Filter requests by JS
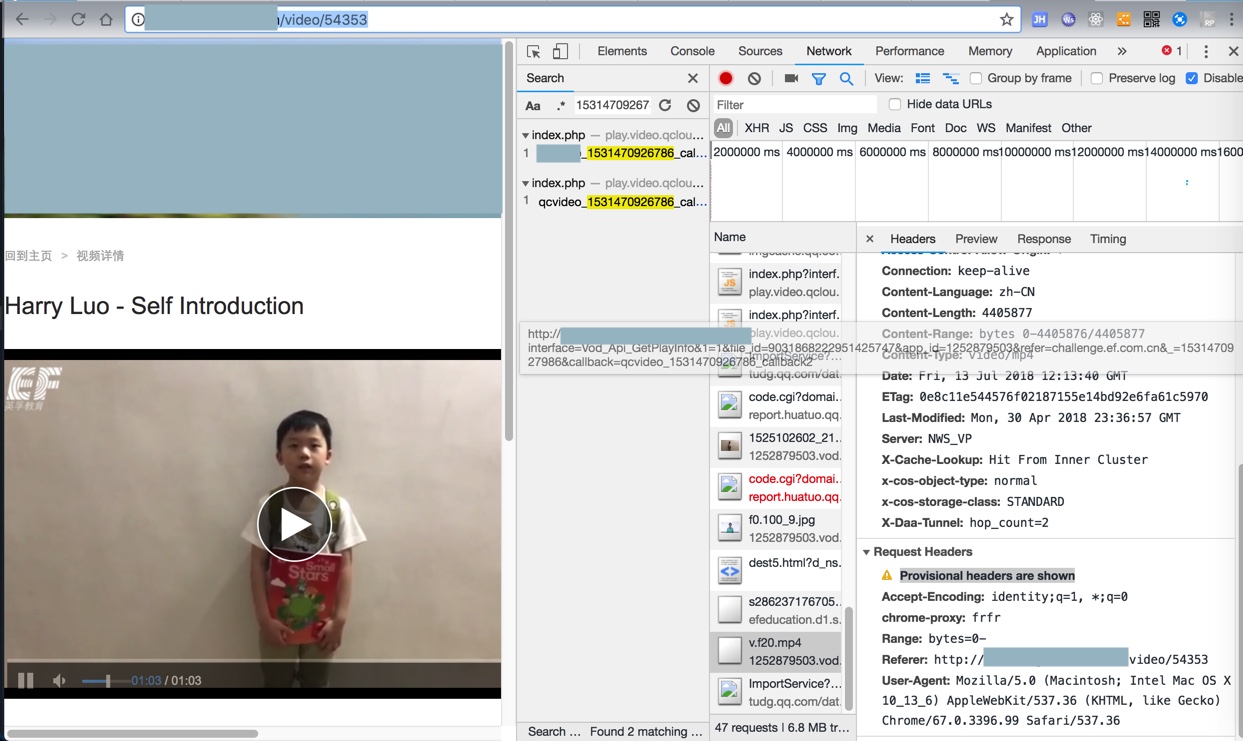This screenshot has height=741, width=1243. [x=786, y=128]
